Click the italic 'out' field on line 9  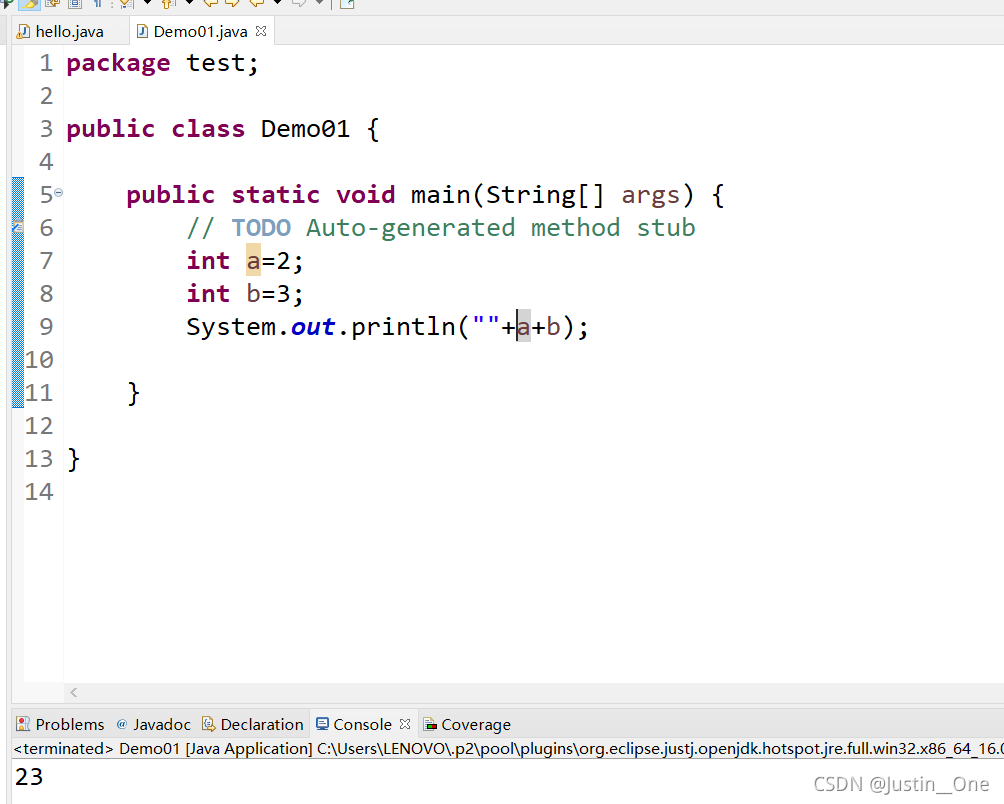pyautogui.click(x=313, y=328)
